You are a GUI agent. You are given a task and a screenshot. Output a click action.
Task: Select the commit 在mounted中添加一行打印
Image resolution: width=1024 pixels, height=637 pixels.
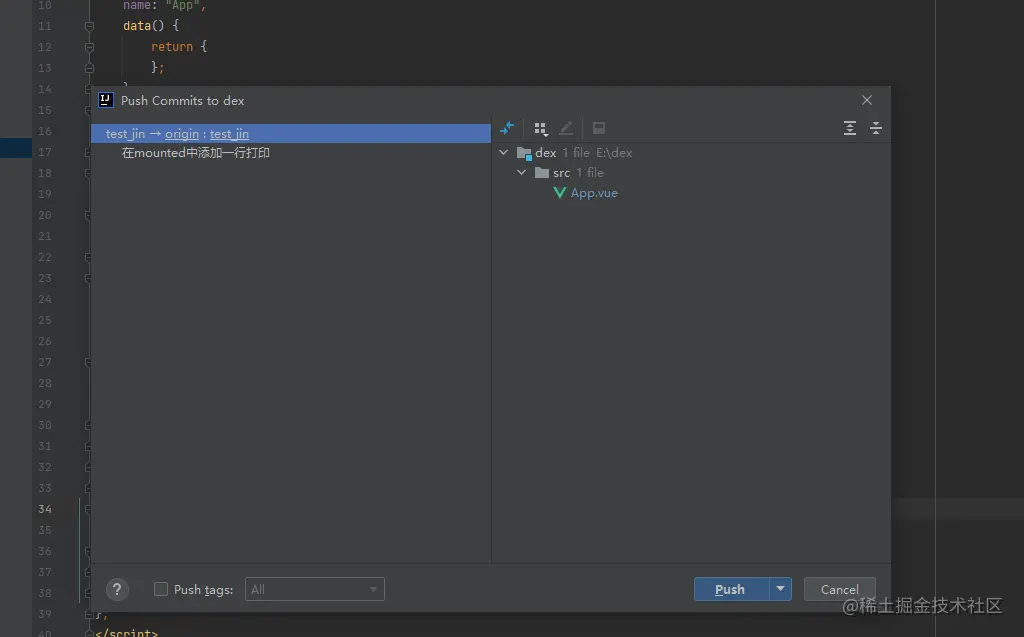pos(196,153)
